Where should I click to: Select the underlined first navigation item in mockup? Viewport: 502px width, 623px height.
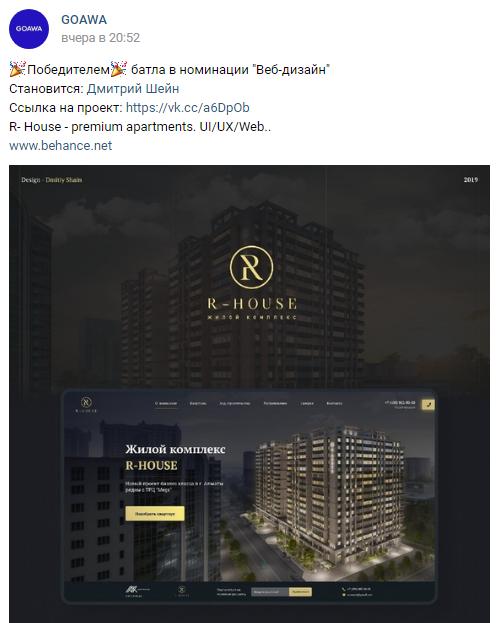pyautogui.click(x=166, y=404)
